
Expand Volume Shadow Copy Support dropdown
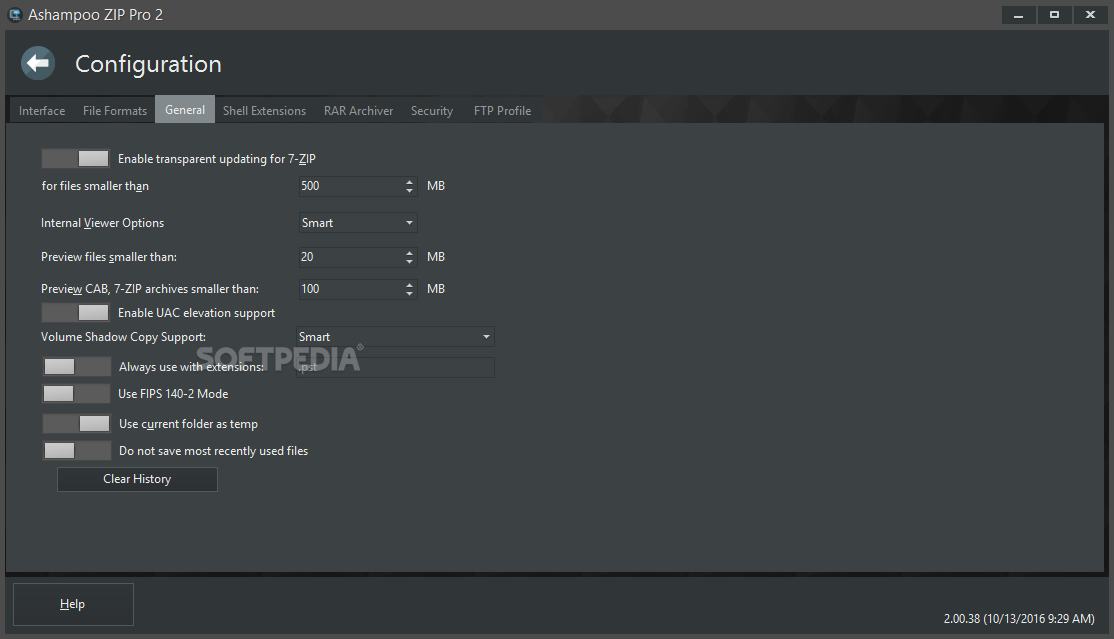(396, 337)
